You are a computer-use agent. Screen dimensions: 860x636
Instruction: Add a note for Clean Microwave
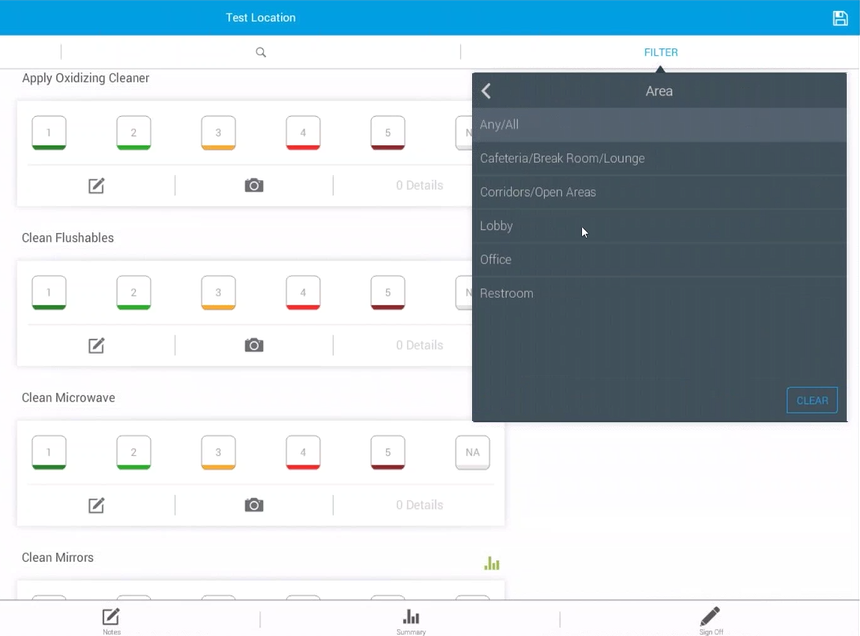[96, 505]
